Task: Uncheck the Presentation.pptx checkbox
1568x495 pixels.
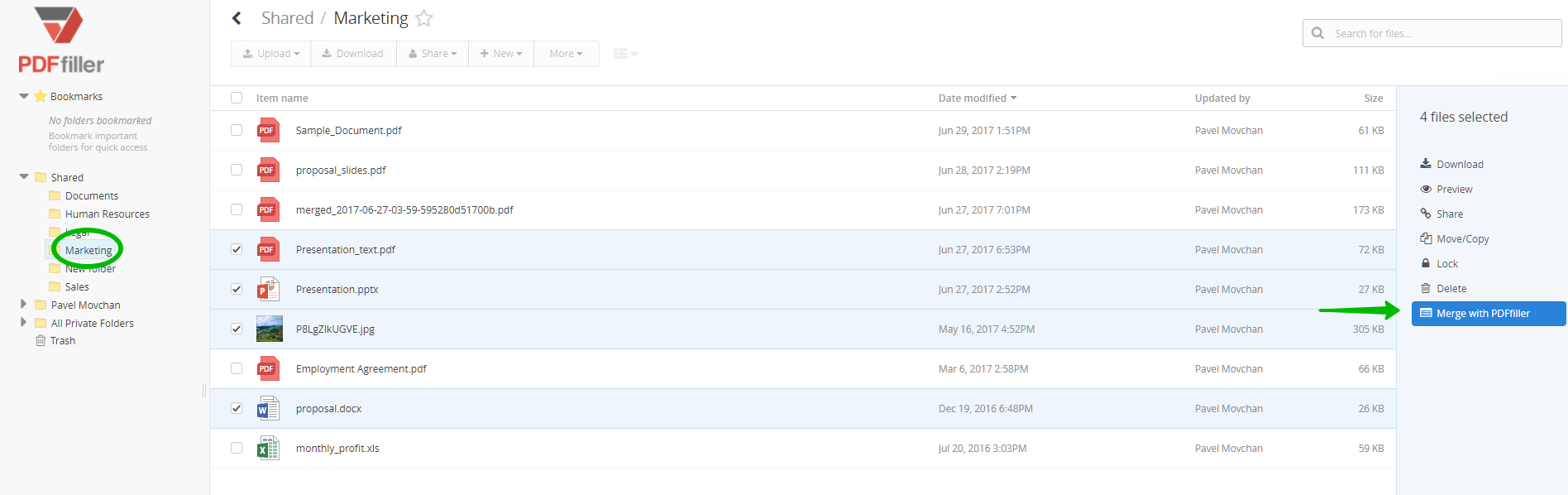Action: pyautogui.click(x=237, y=289)
